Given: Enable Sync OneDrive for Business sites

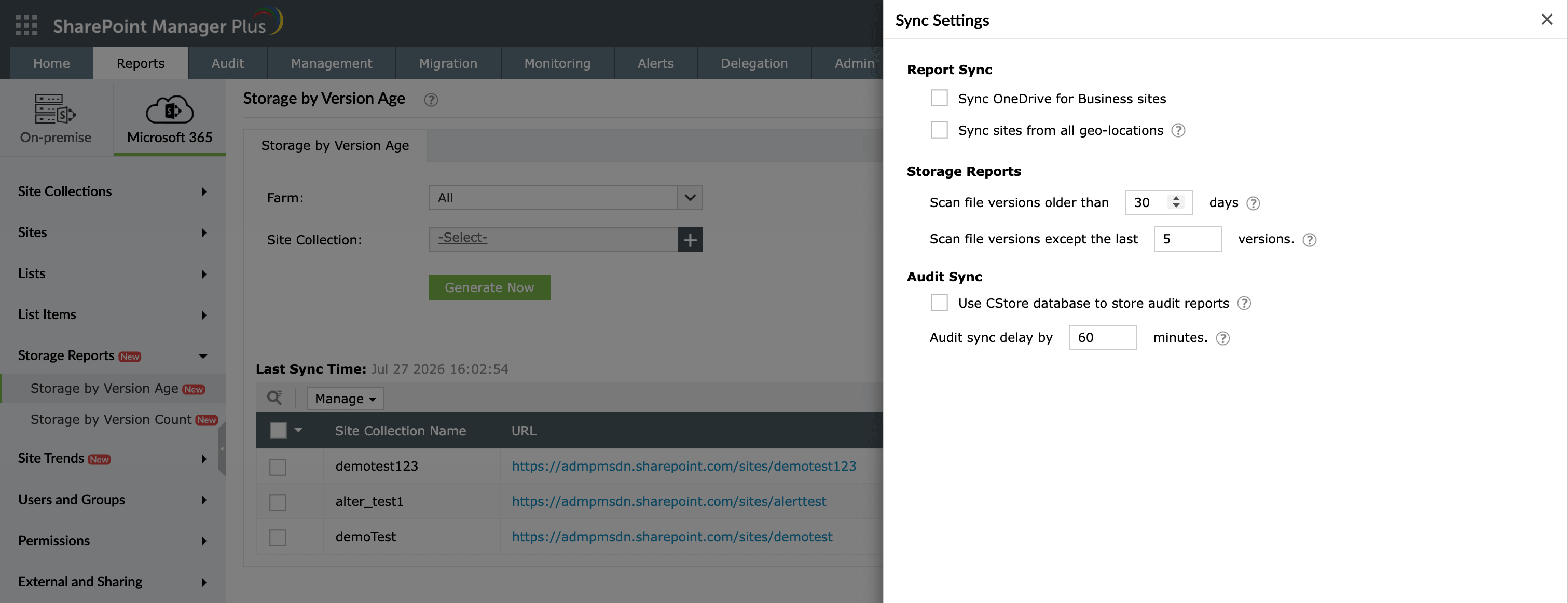Looking at the screenshot, I should click(939, 98).
